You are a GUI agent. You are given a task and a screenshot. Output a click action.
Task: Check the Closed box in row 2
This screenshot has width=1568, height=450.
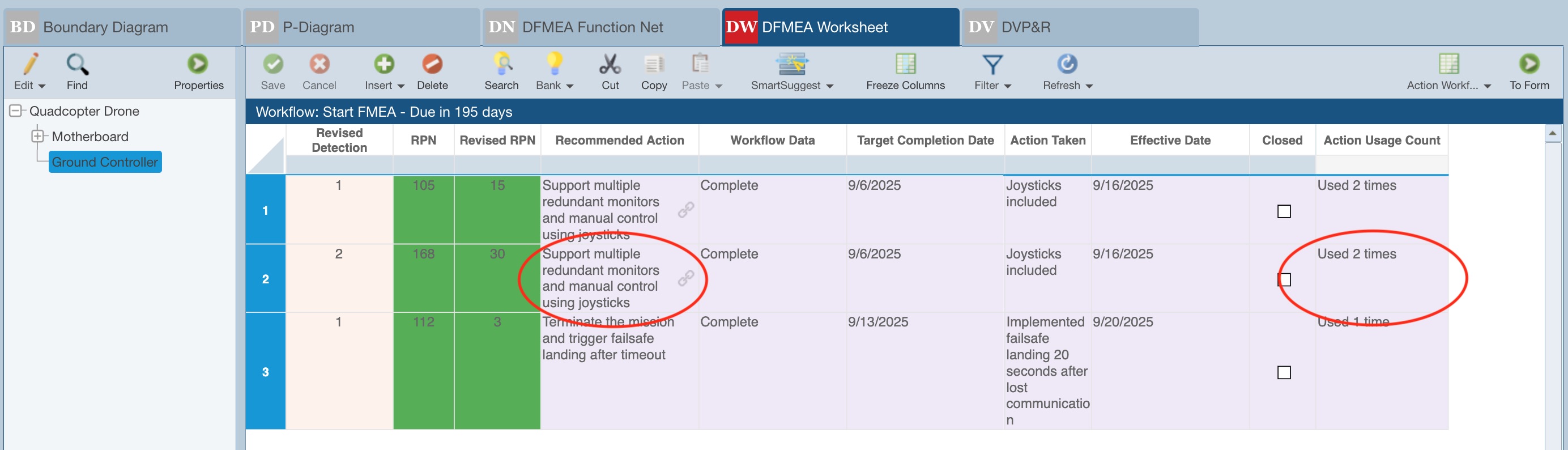pos(1284,279)
